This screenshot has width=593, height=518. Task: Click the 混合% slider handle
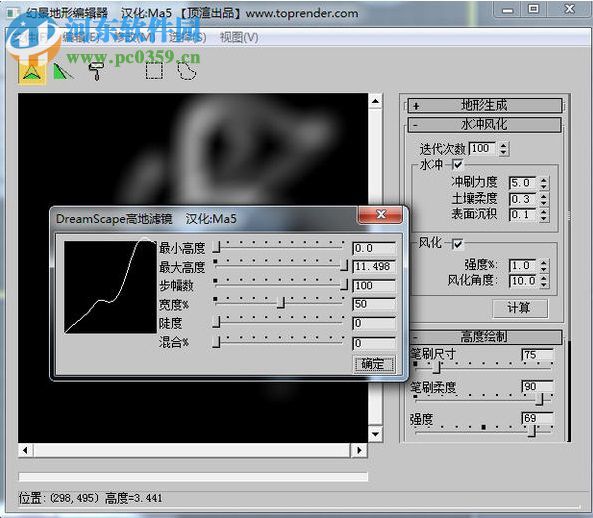(x=216, y=342)
